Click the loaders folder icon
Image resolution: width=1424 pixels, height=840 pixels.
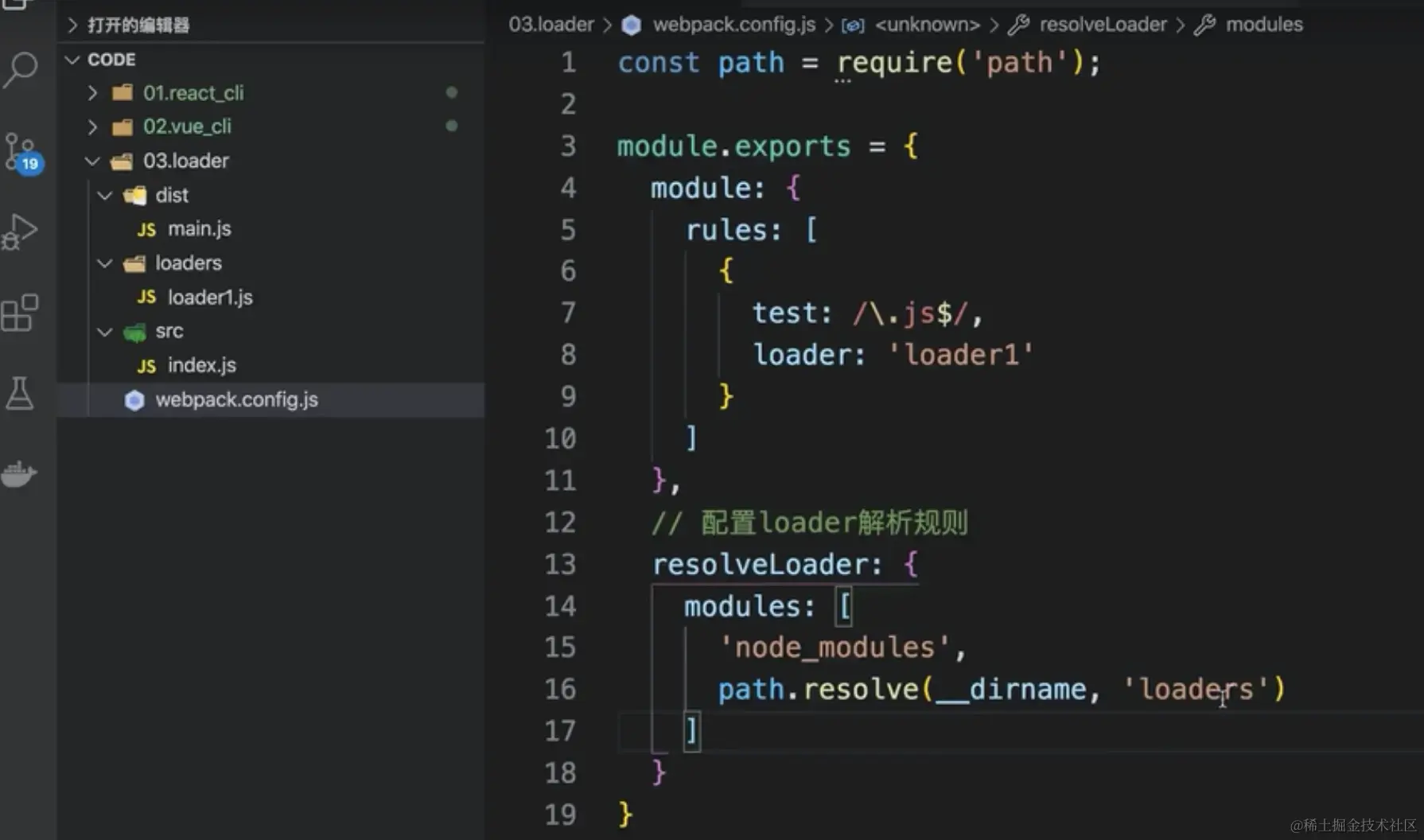(134, 263)
